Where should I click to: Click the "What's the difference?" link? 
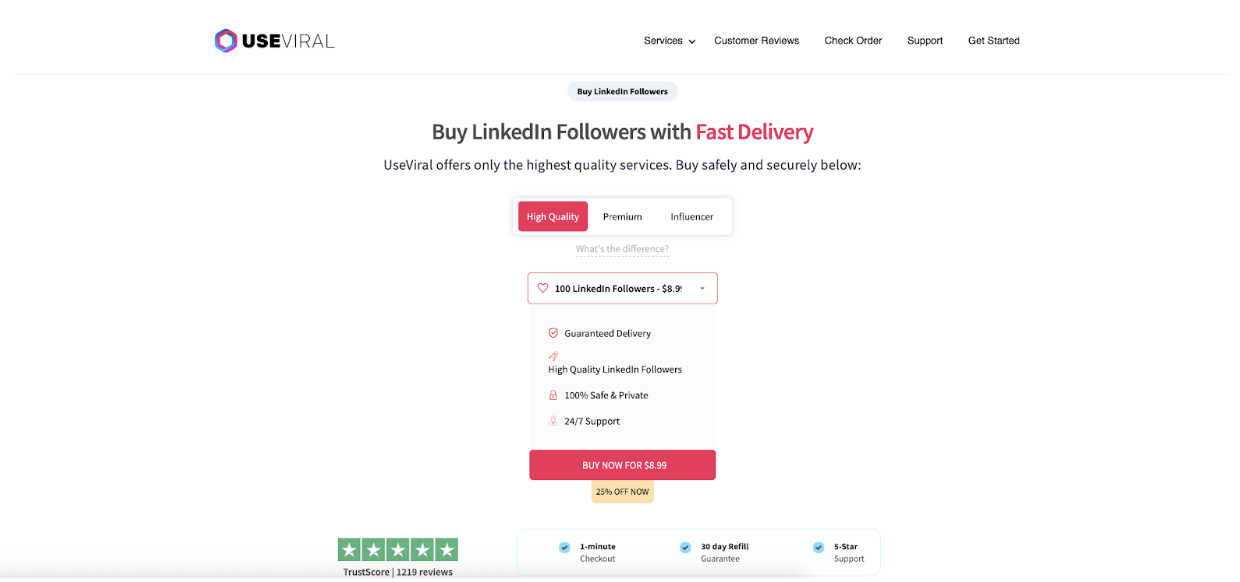(x=622, y=249)
